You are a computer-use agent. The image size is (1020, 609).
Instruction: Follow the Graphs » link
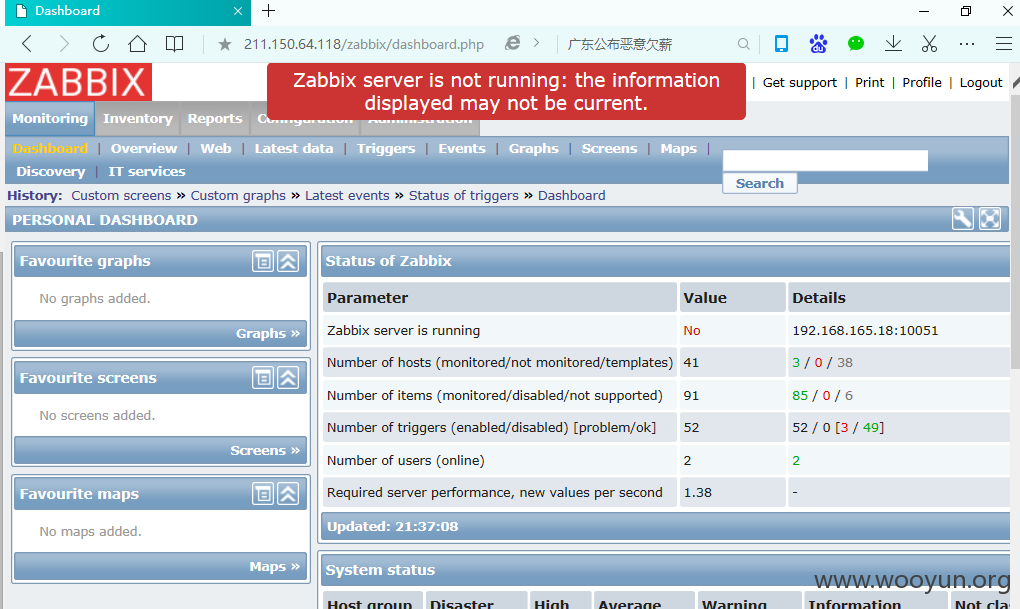(x=268, y=333)
